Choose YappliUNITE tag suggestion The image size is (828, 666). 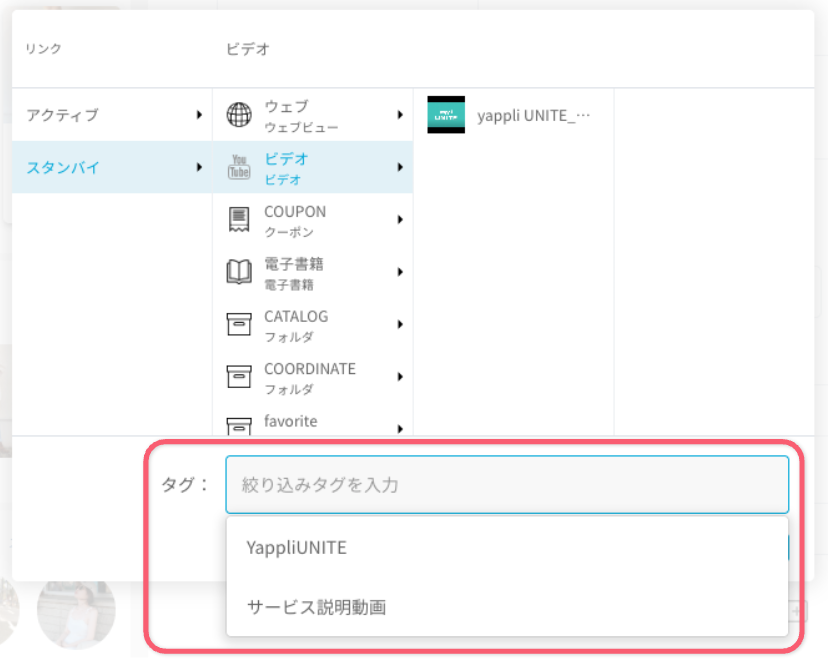point(507,547)
